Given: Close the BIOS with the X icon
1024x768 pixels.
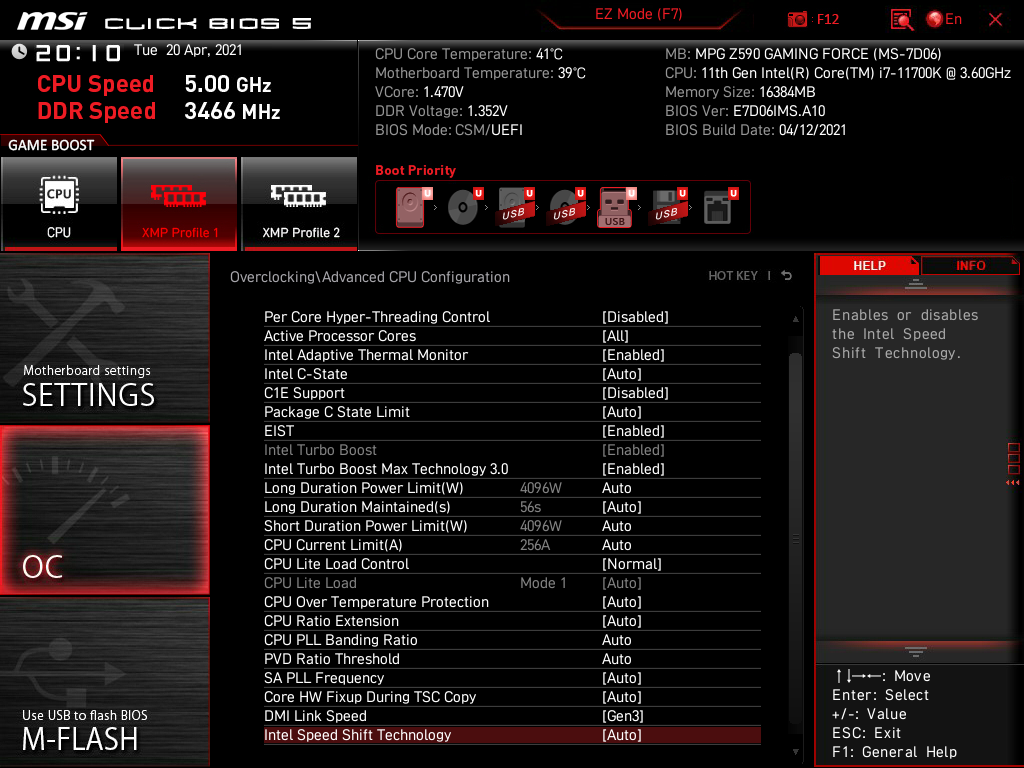Looking at the screenshot, I should point(995,20).
